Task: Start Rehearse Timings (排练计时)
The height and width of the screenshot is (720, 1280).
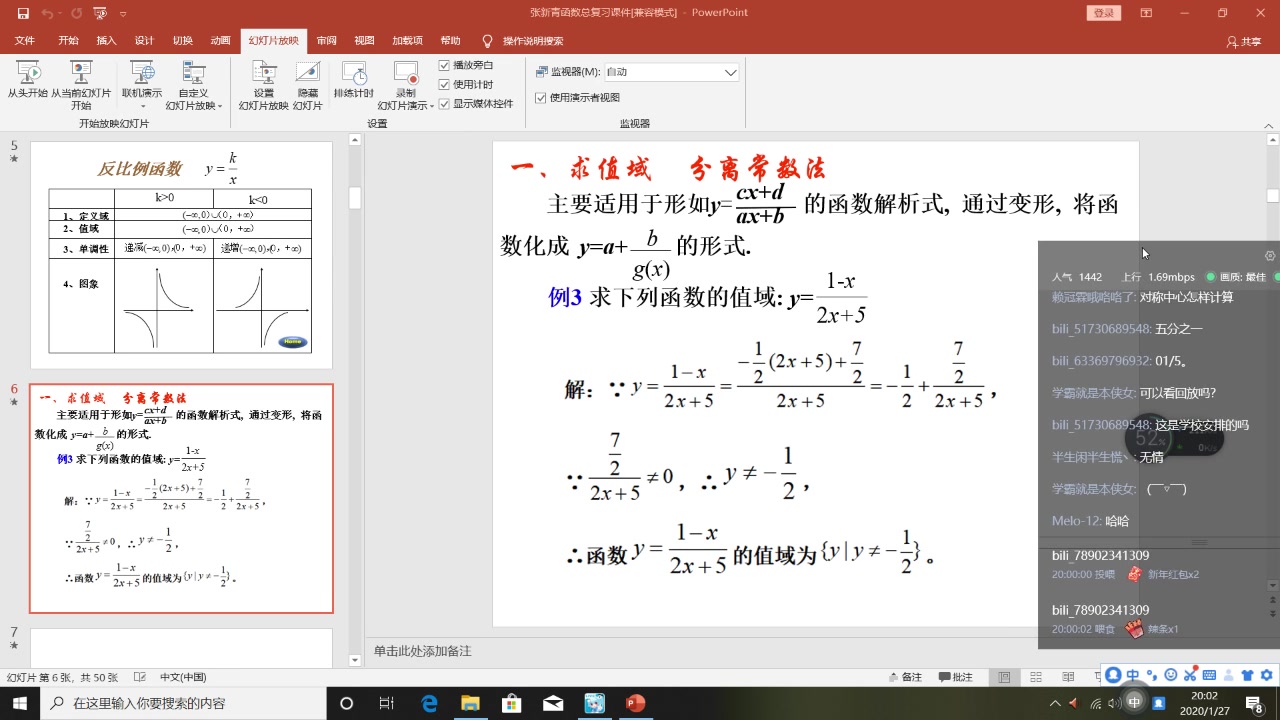Action: (352, 80)
